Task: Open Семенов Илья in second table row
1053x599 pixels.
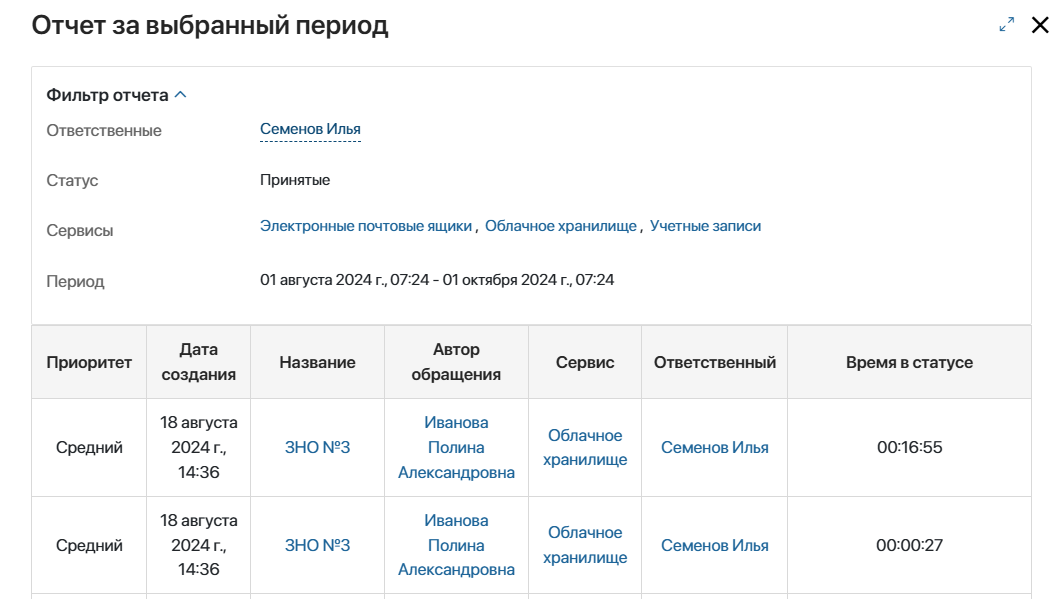Action: pyautogui.click(x=714, y=545)
